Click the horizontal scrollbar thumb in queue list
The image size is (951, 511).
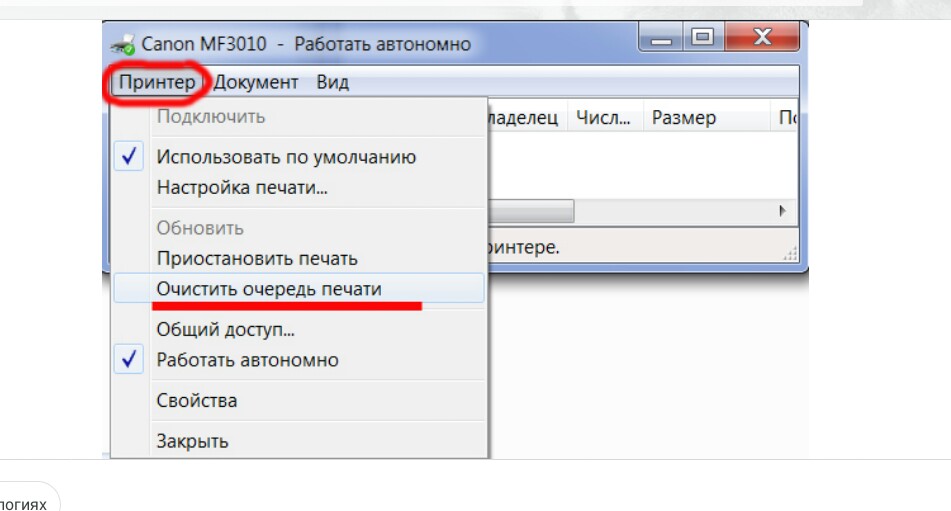pos(530,212)
